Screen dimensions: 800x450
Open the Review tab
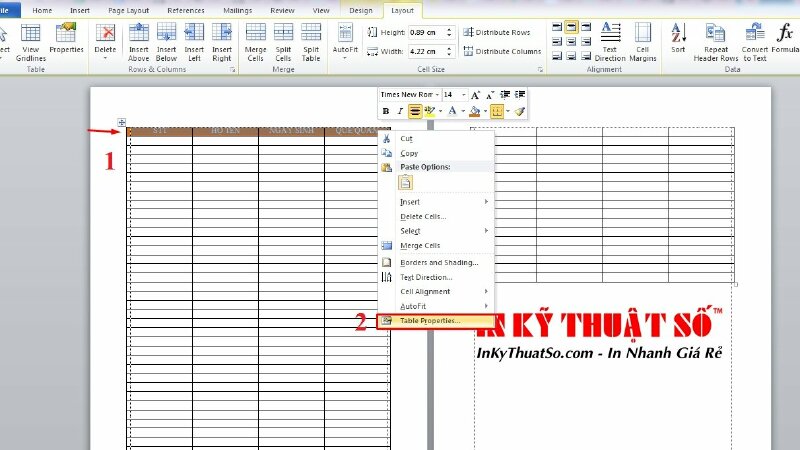point(282,10)
